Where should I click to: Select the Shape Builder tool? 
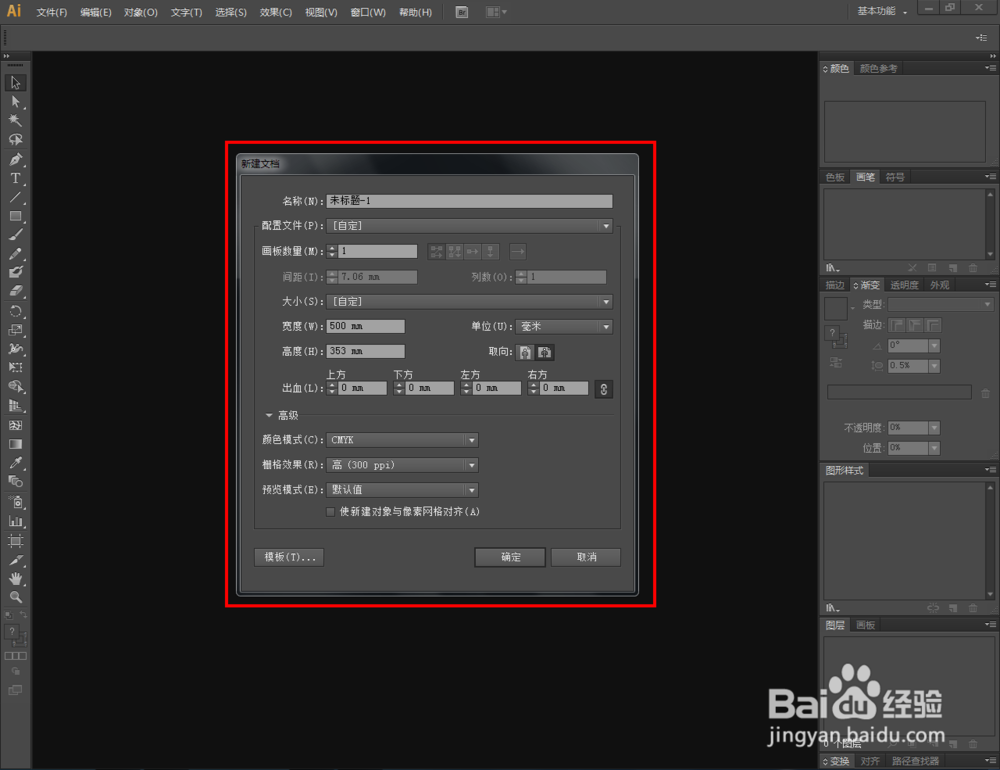15,387
